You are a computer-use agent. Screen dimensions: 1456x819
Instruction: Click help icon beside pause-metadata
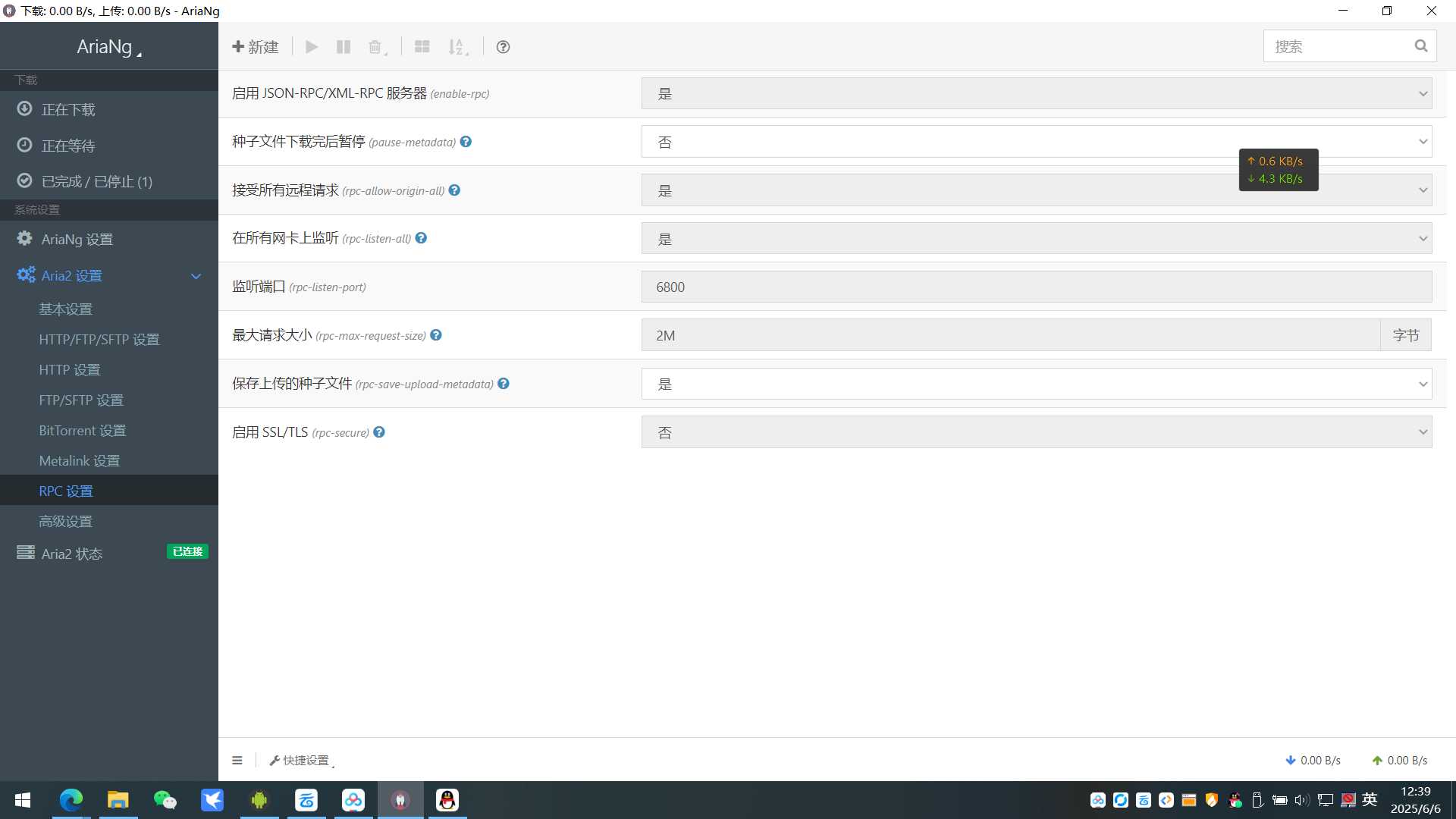pos(466,142)
